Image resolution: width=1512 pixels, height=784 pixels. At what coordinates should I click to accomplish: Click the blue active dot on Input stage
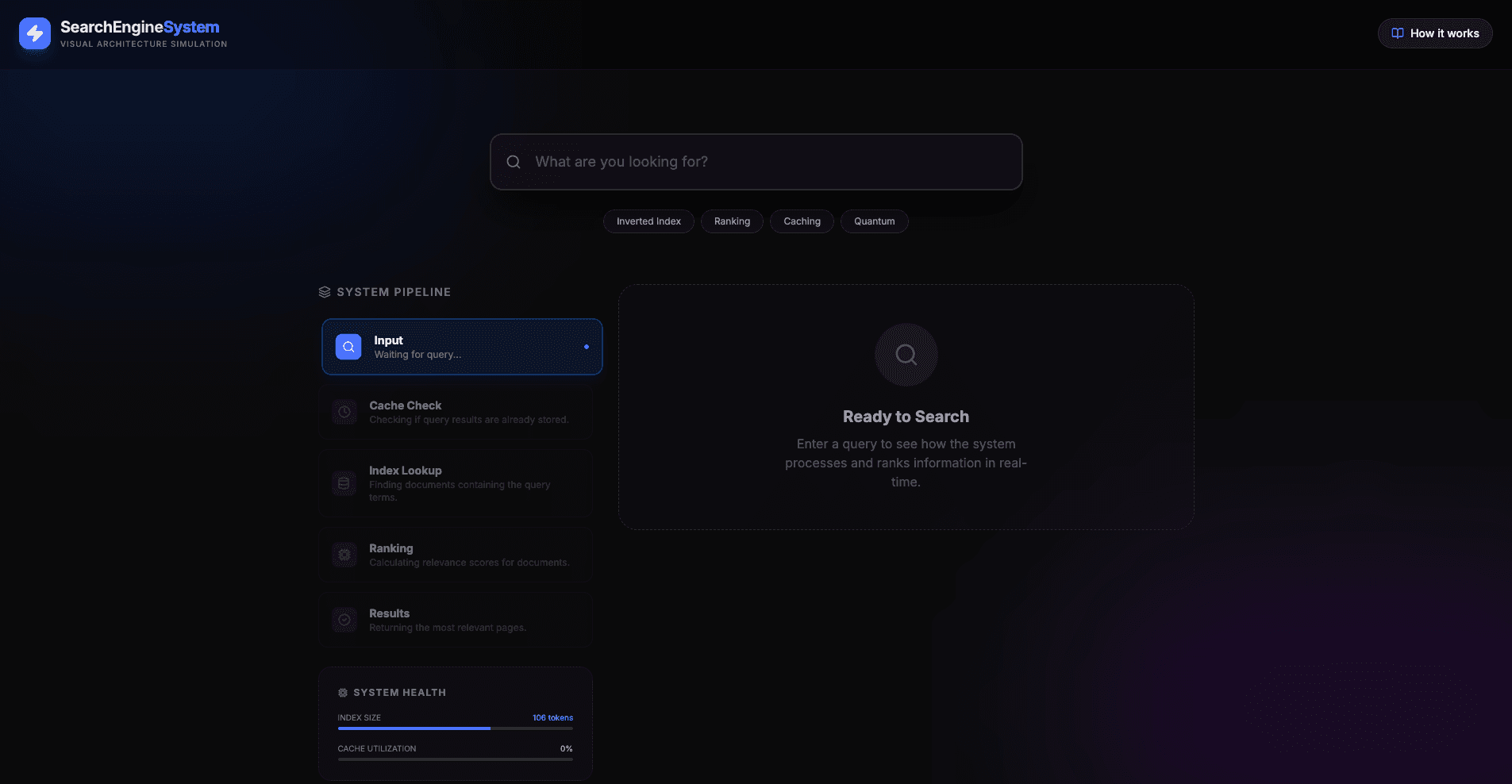587,347
